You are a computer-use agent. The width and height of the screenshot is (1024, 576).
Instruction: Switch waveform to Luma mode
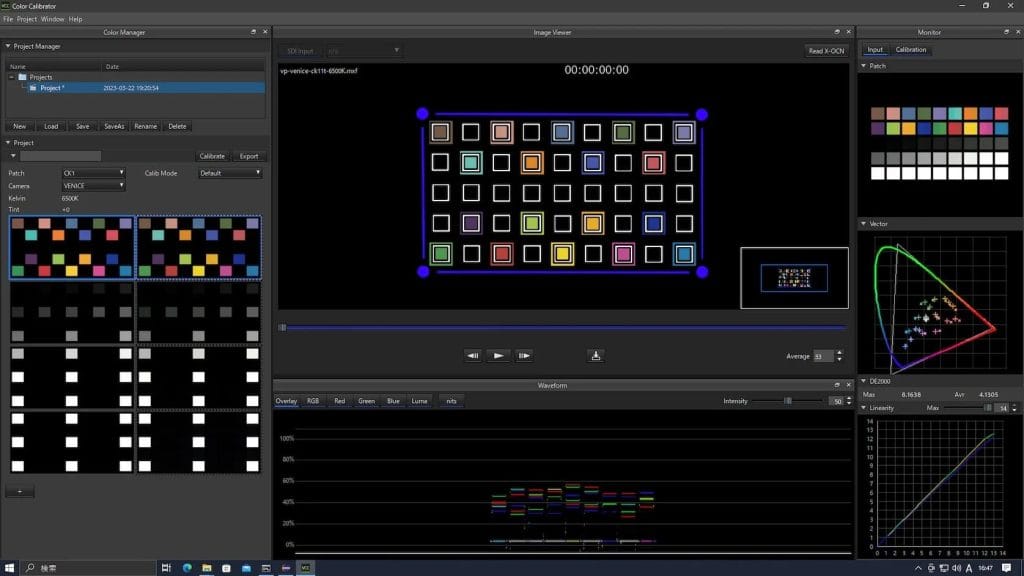pyautogui.click(x=420, y=401)
